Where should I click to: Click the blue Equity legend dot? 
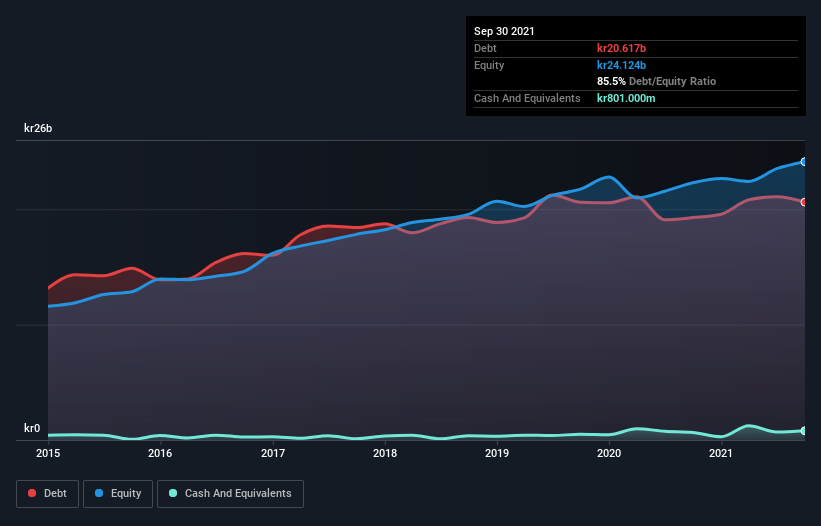click(x=99, y=493)
